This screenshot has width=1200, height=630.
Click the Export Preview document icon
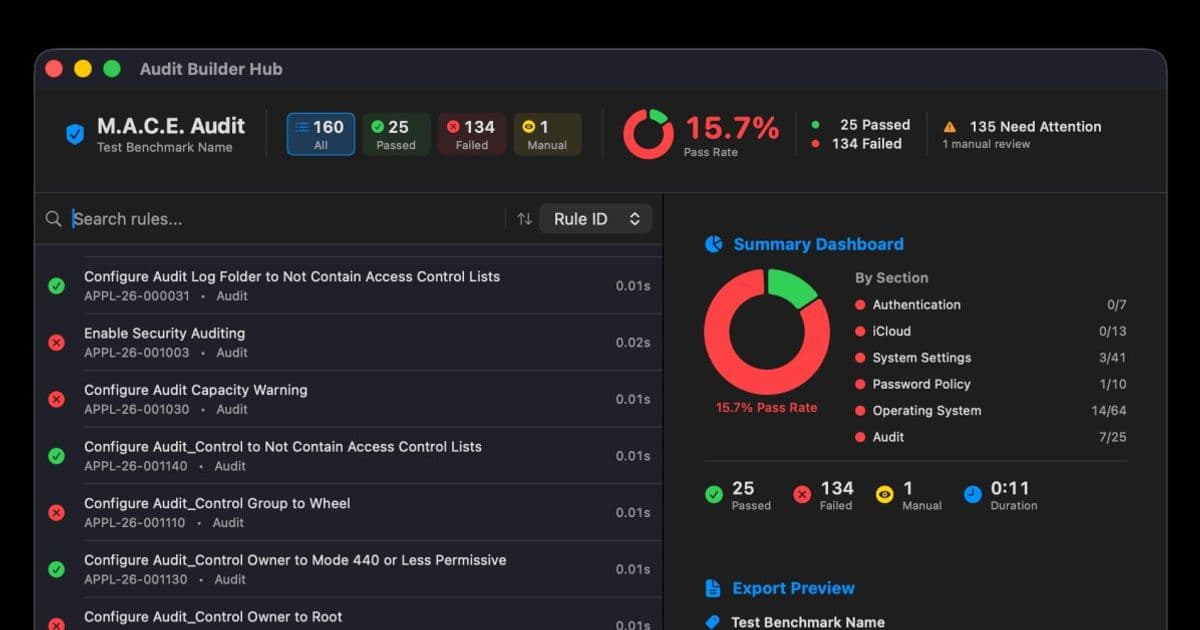pos(713,588)
